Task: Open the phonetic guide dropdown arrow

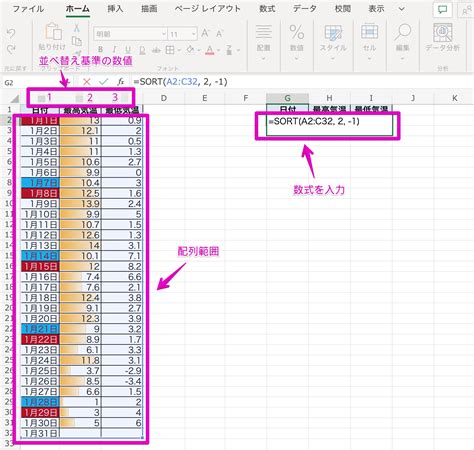Action: click(x=238, y=50)
